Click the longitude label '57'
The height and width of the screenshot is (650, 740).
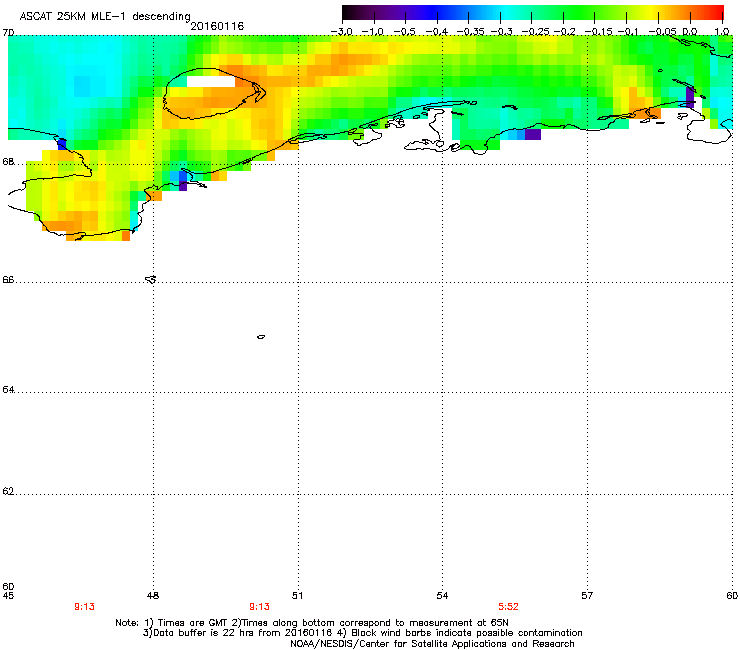587,596
